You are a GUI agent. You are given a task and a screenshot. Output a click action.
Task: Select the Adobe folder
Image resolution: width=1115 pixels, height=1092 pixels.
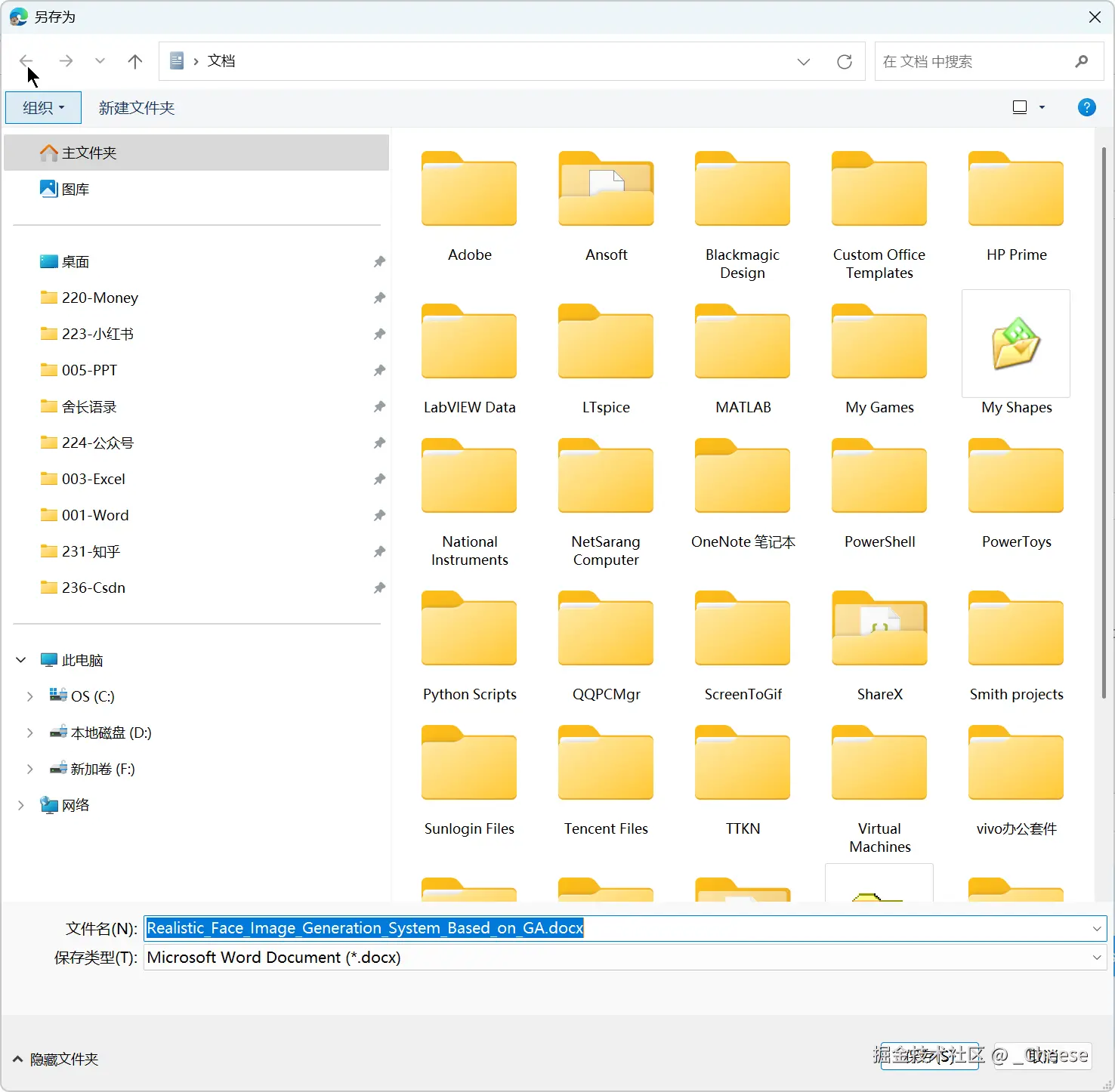(469, 206)
